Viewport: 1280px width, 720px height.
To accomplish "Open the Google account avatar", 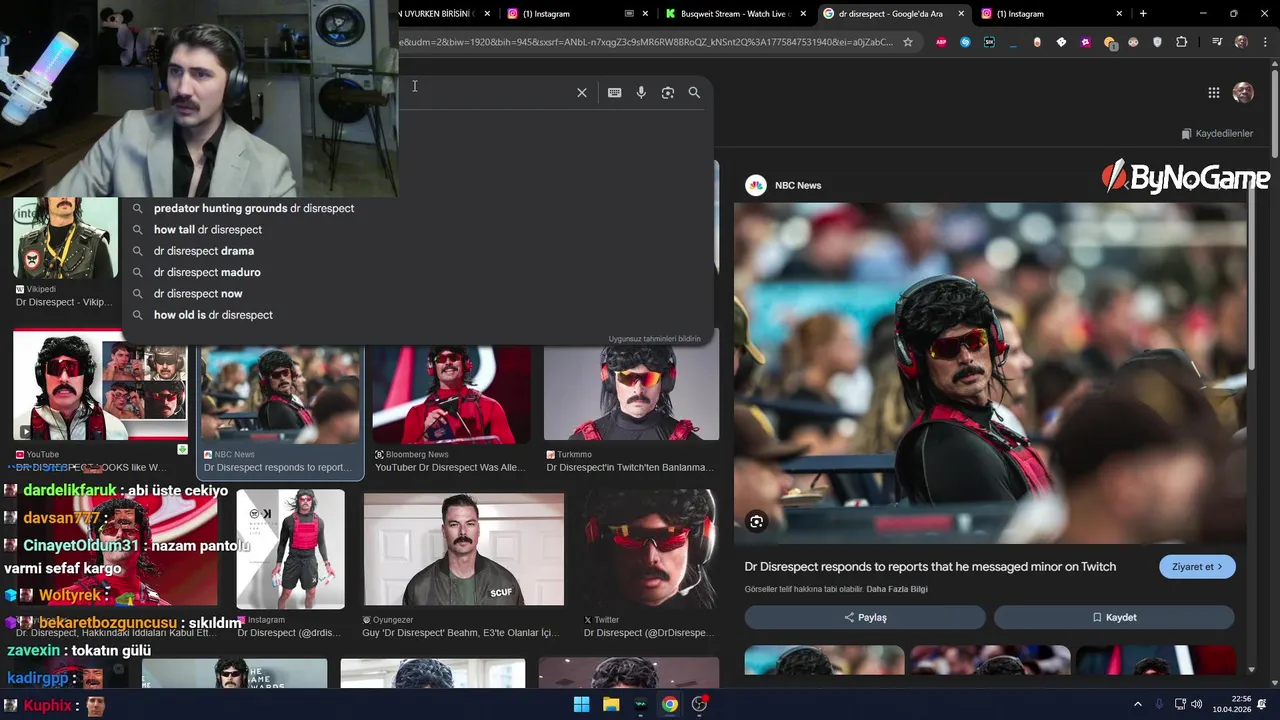I will click(1243, 93).
